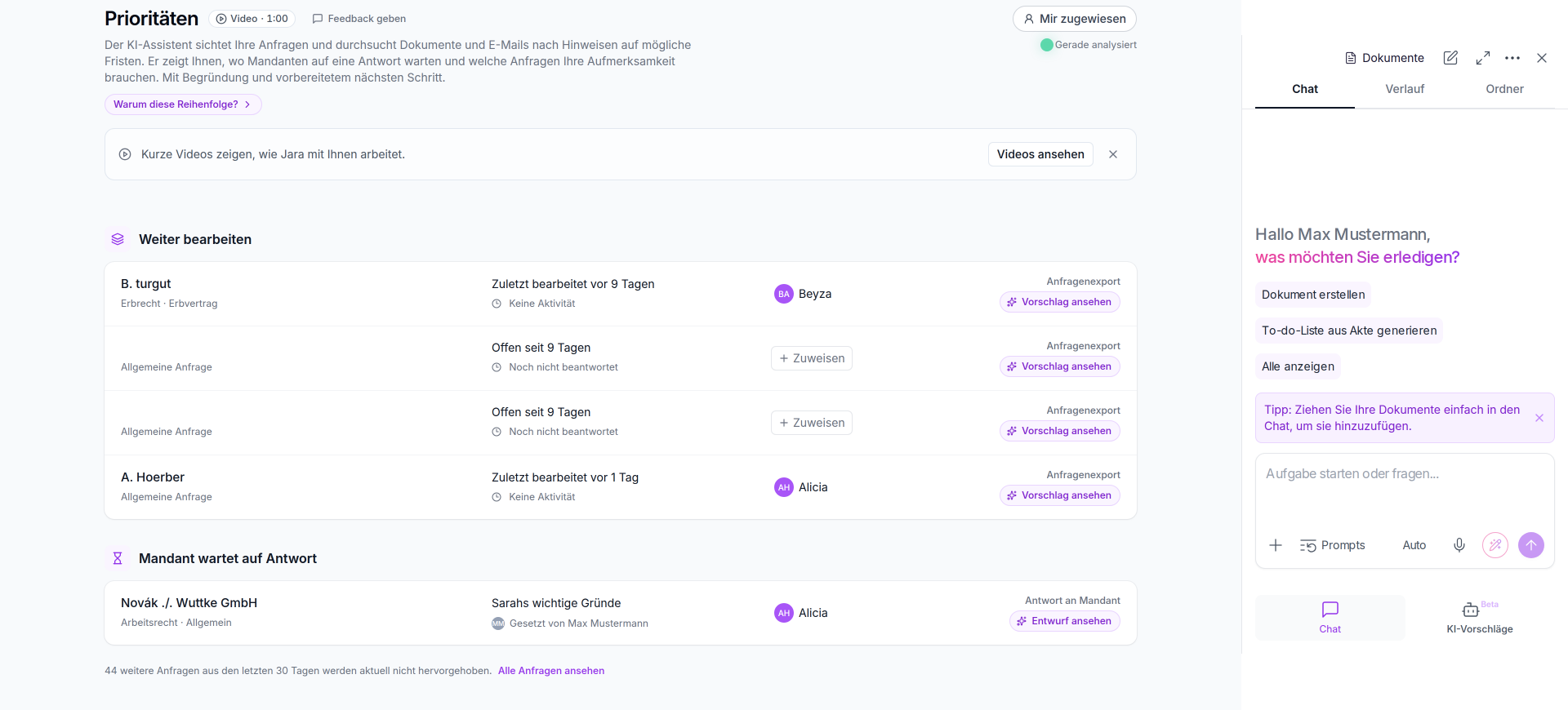Expand Warum diese Reihenfolge?
The height and width of the screenshot is (710, 1568).
click(x=183, y=104)
